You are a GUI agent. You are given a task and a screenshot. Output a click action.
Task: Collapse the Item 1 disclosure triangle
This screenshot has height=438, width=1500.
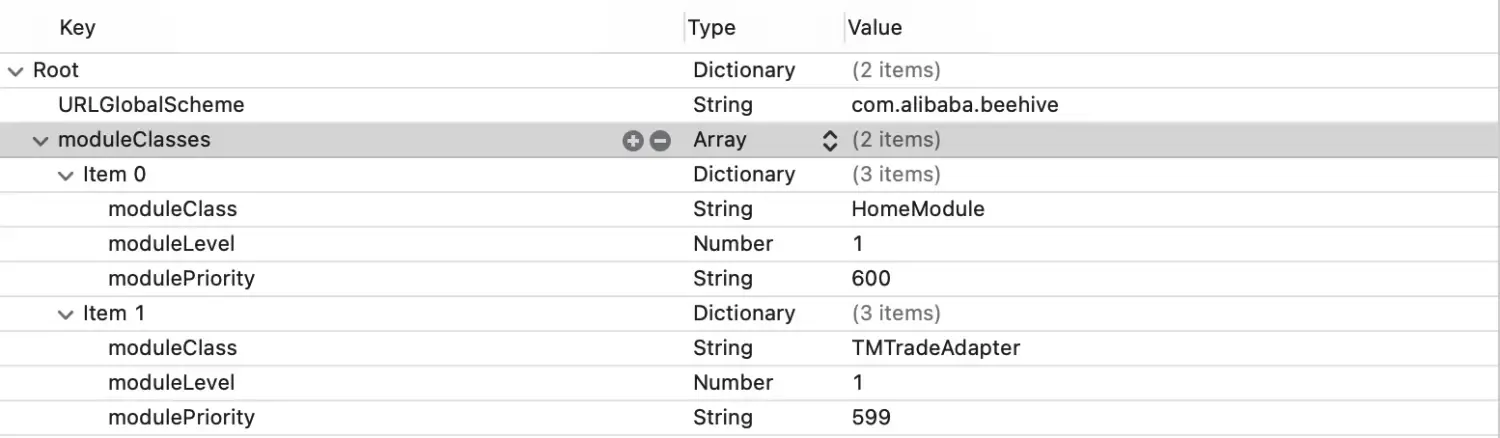[x=66, y=314]
